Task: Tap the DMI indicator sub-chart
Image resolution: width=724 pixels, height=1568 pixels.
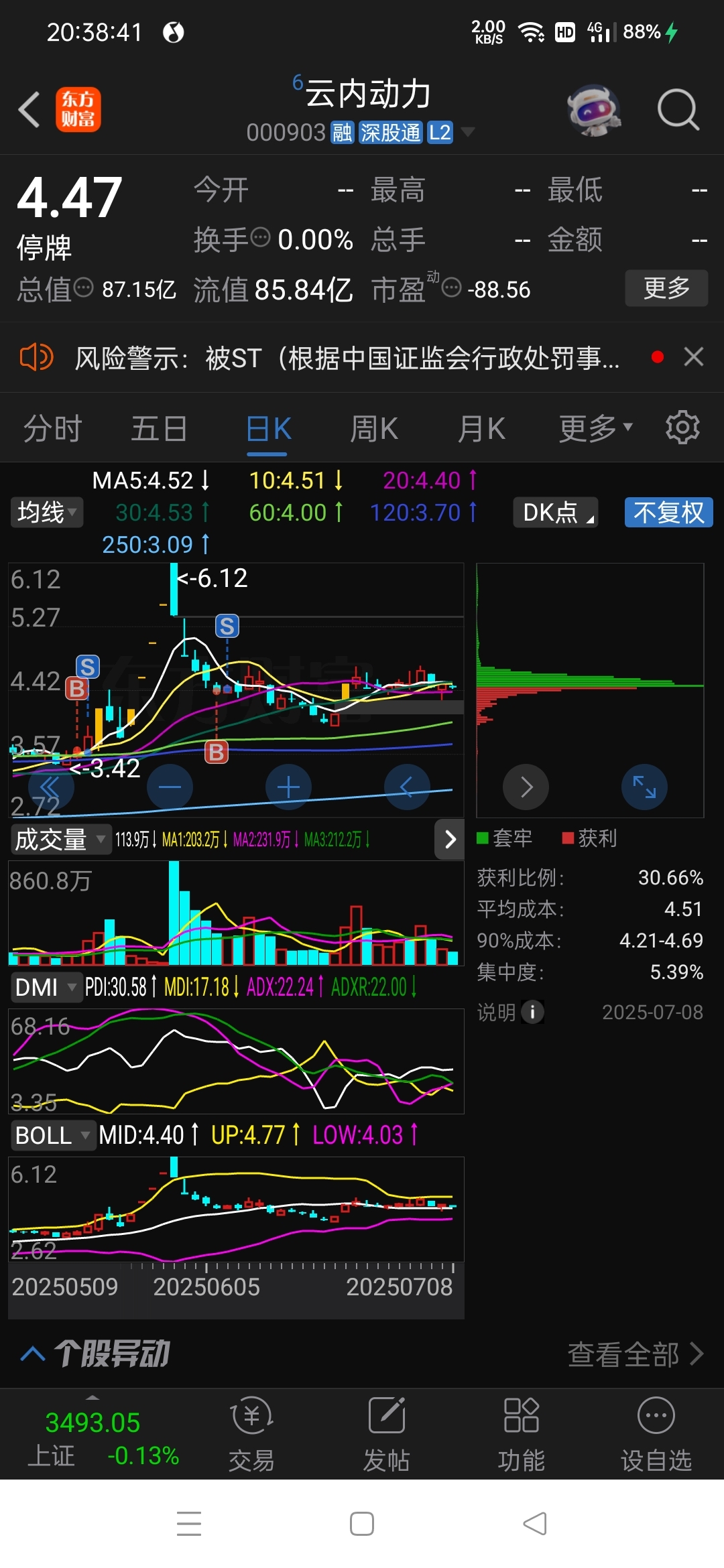Action: pos(236,1061)
